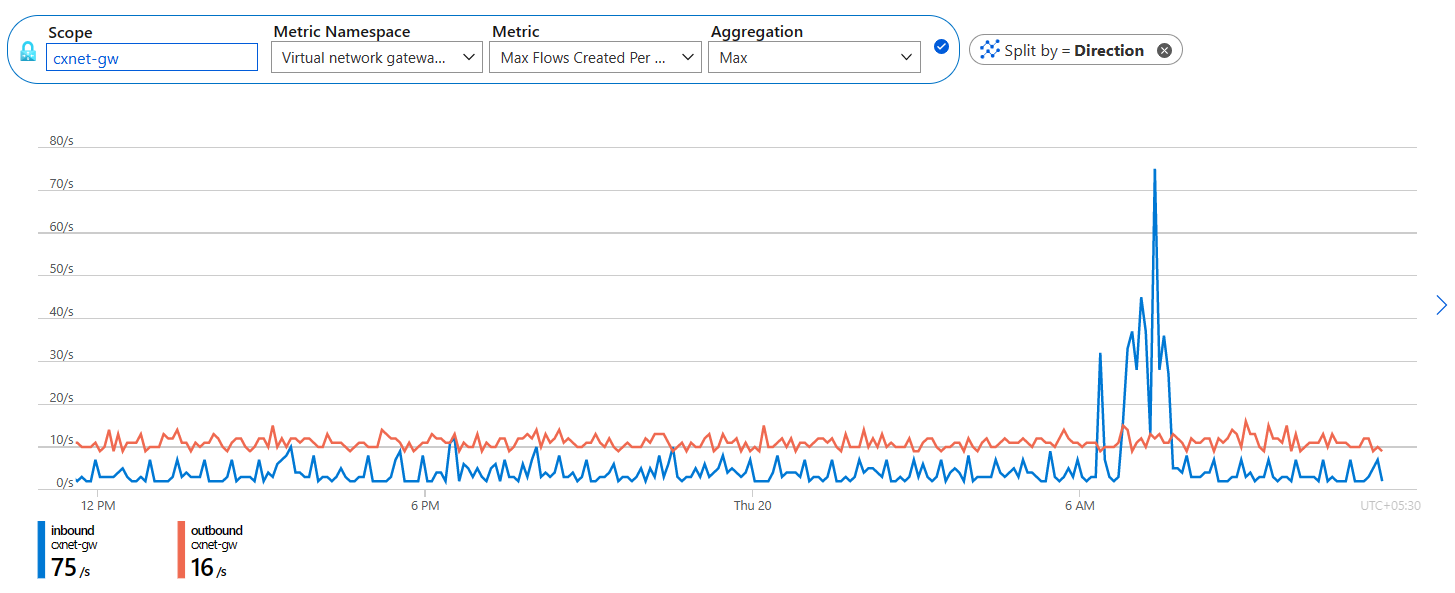Click the blue checkmark apply icon
The height and width of the screenshot is (593, 1455).
coord(941,46)
